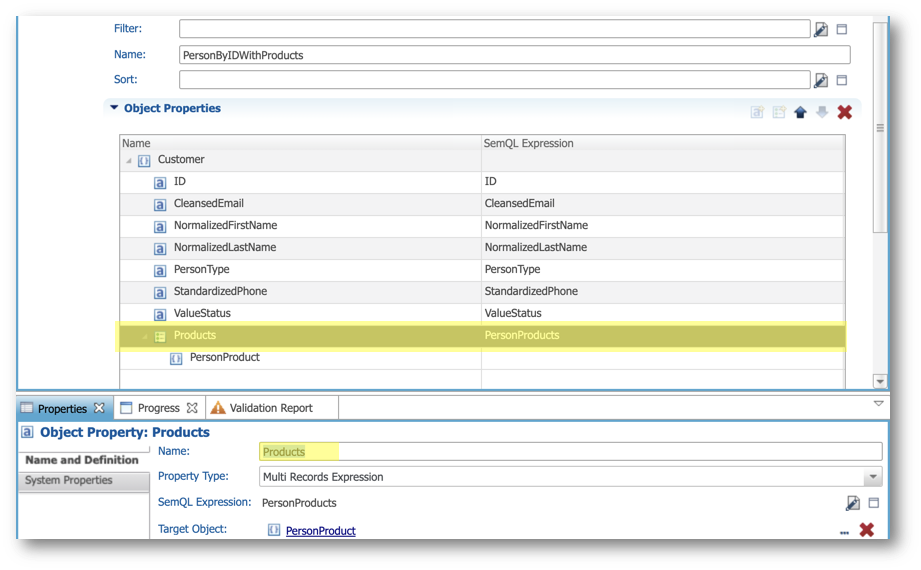Click the add multi-record property icon

779,112
